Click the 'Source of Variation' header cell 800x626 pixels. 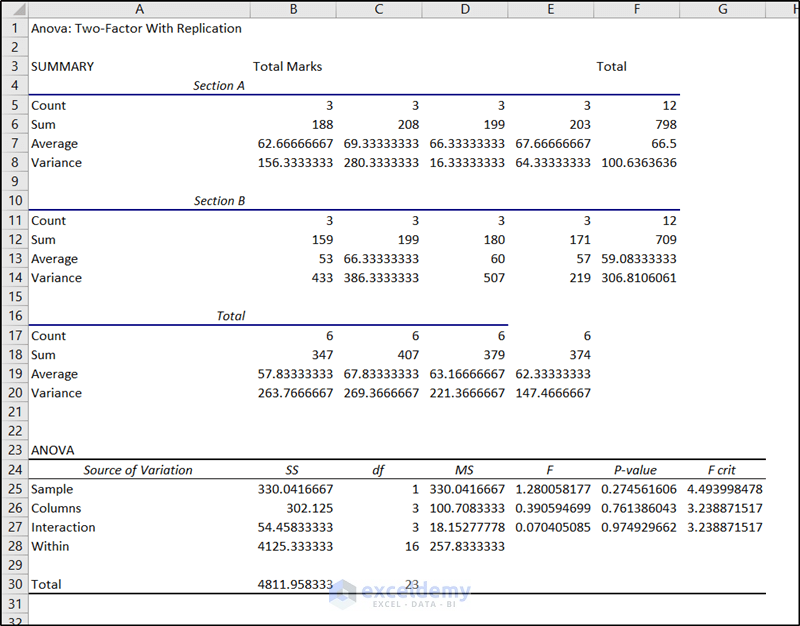pyautogui.click(x=138, y=470)
